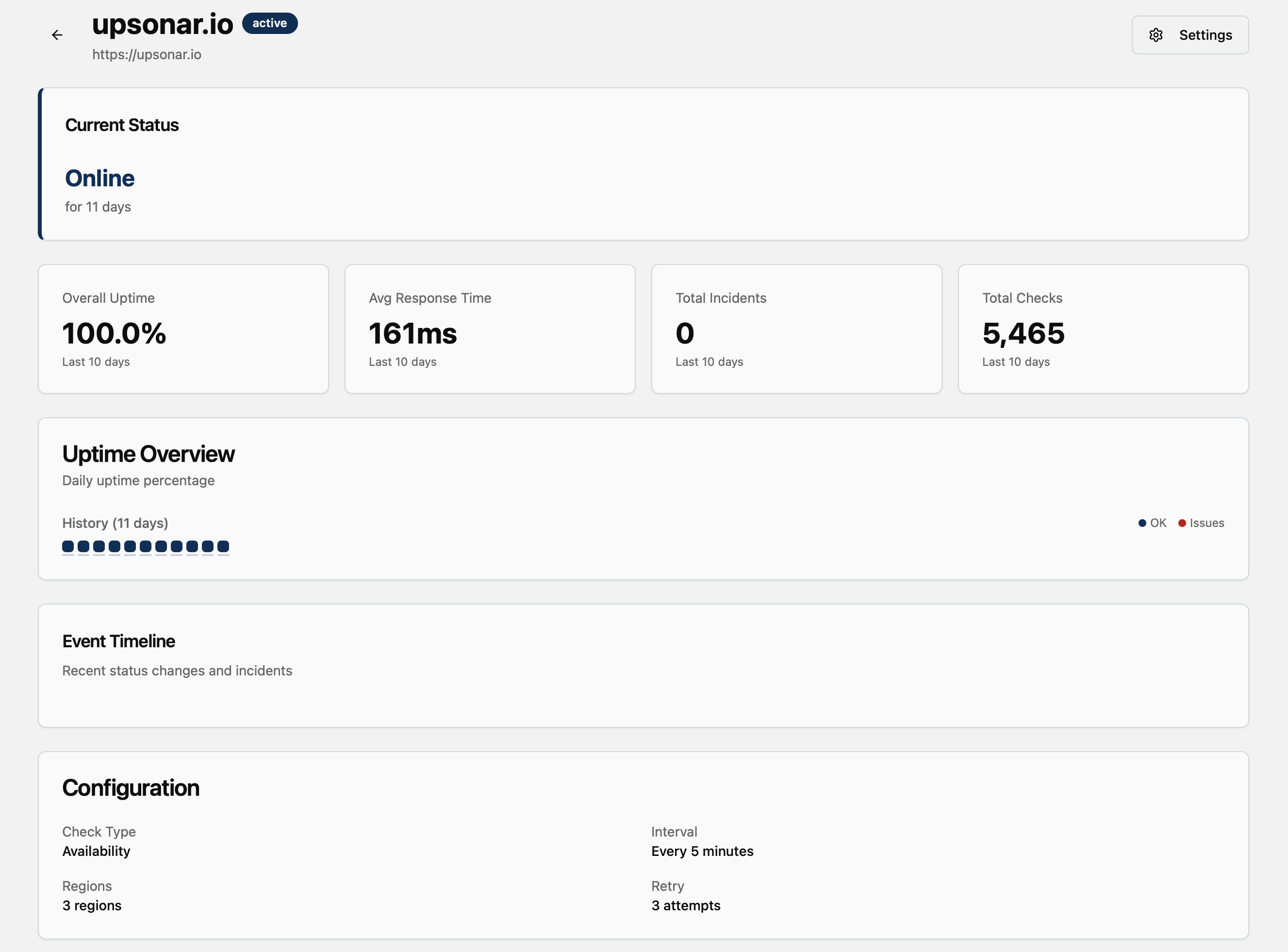
Task: Click the 'Every 5 minutes' interval value
Action: [702, 851]
